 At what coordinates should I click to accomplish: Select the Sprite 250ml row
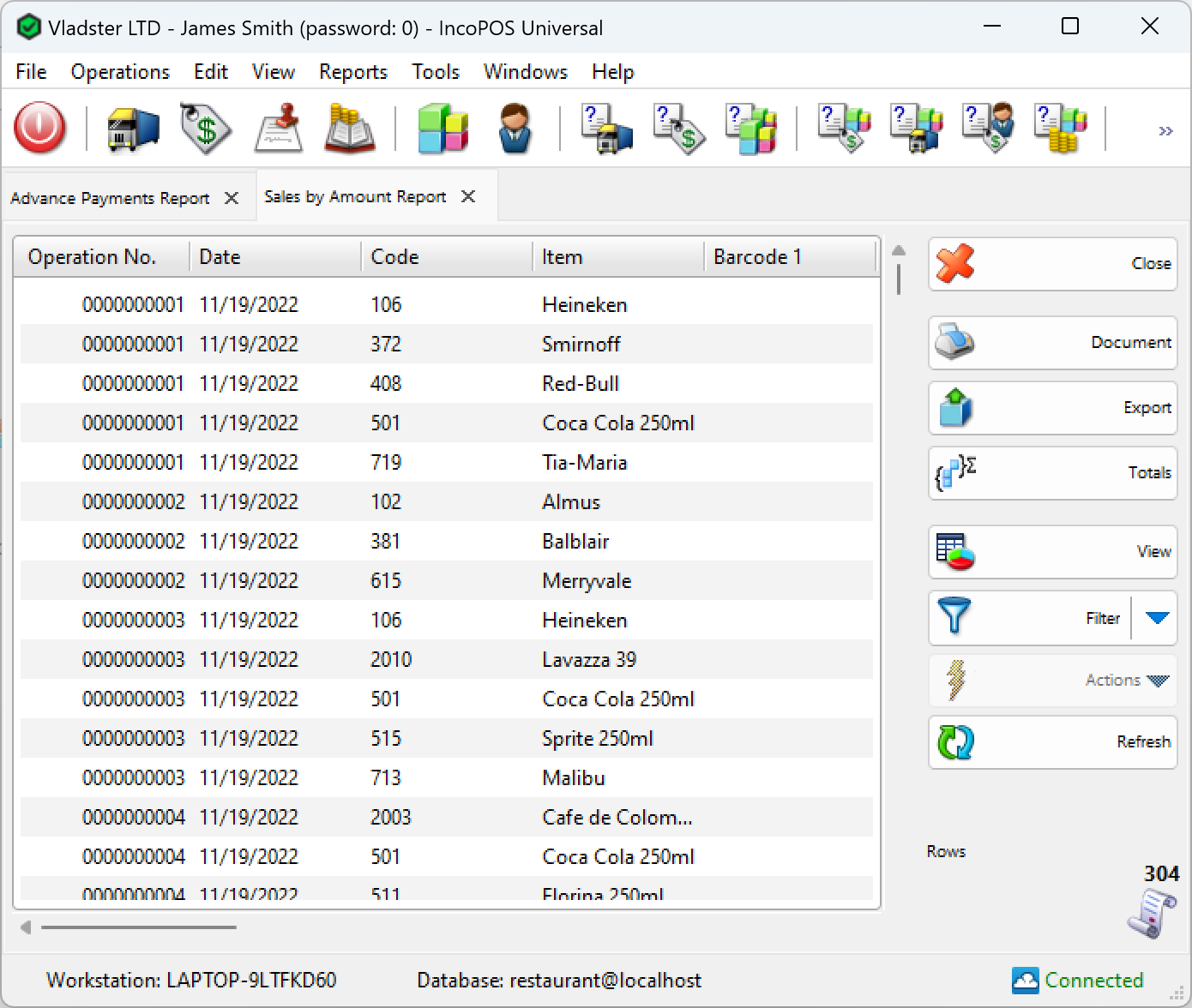[x=447, y=739]
